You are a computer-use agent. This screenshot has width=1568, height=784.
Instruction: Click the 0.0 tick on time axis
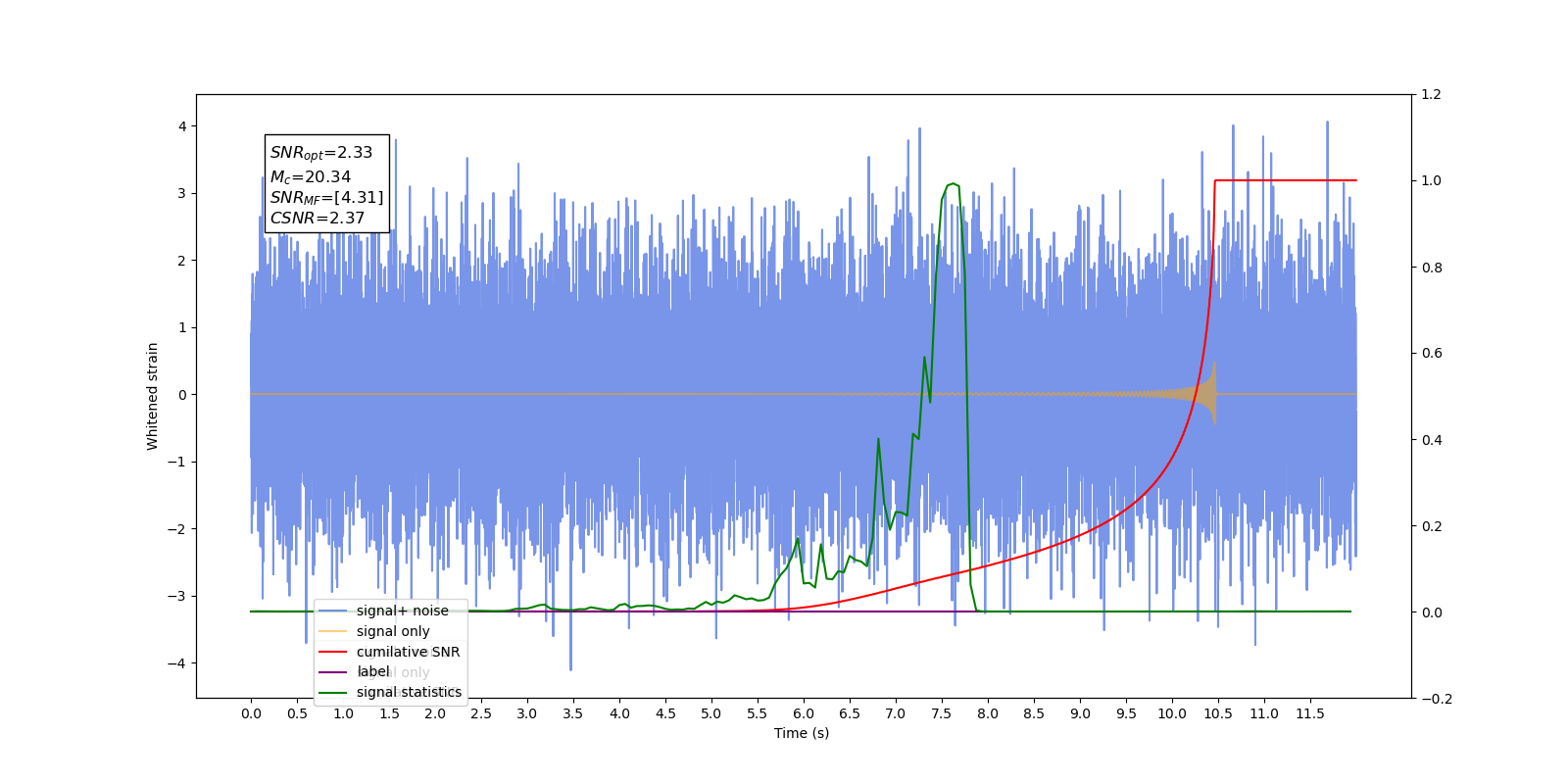[x=251, y=713]
